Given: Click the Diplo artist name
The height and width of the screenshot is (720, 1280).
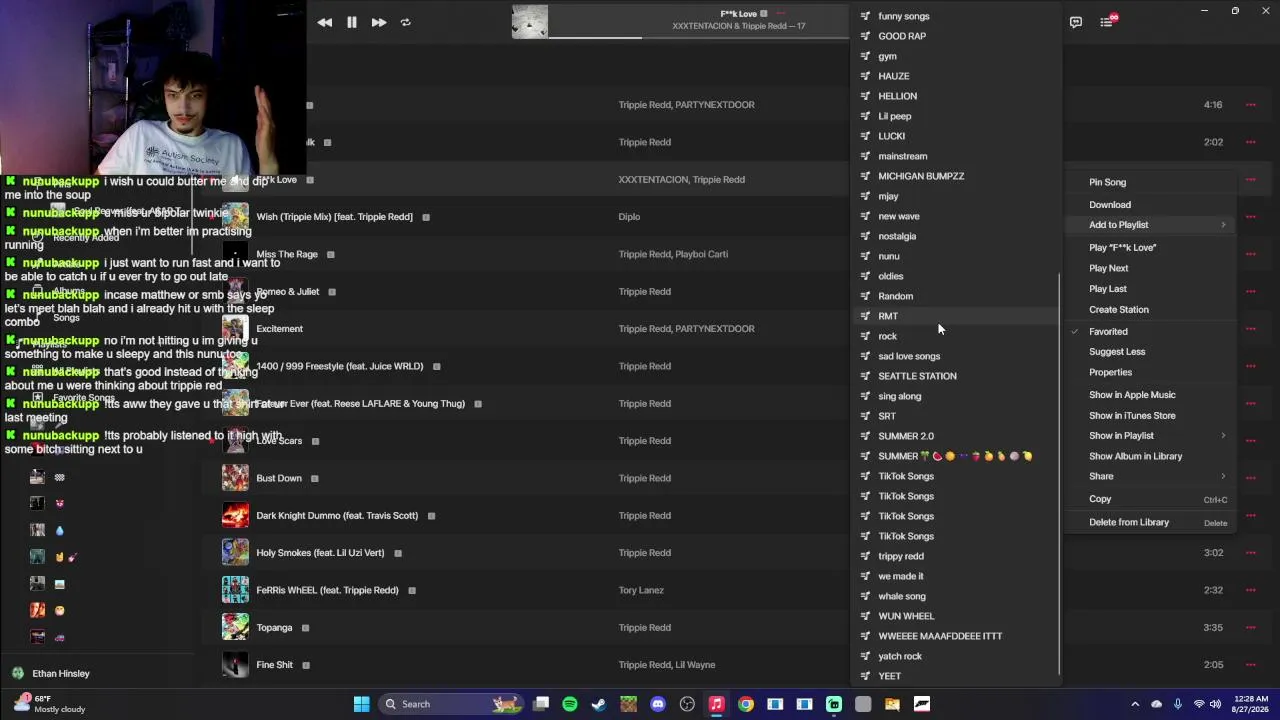Looking at the screenshot, I should coord(629,217).
